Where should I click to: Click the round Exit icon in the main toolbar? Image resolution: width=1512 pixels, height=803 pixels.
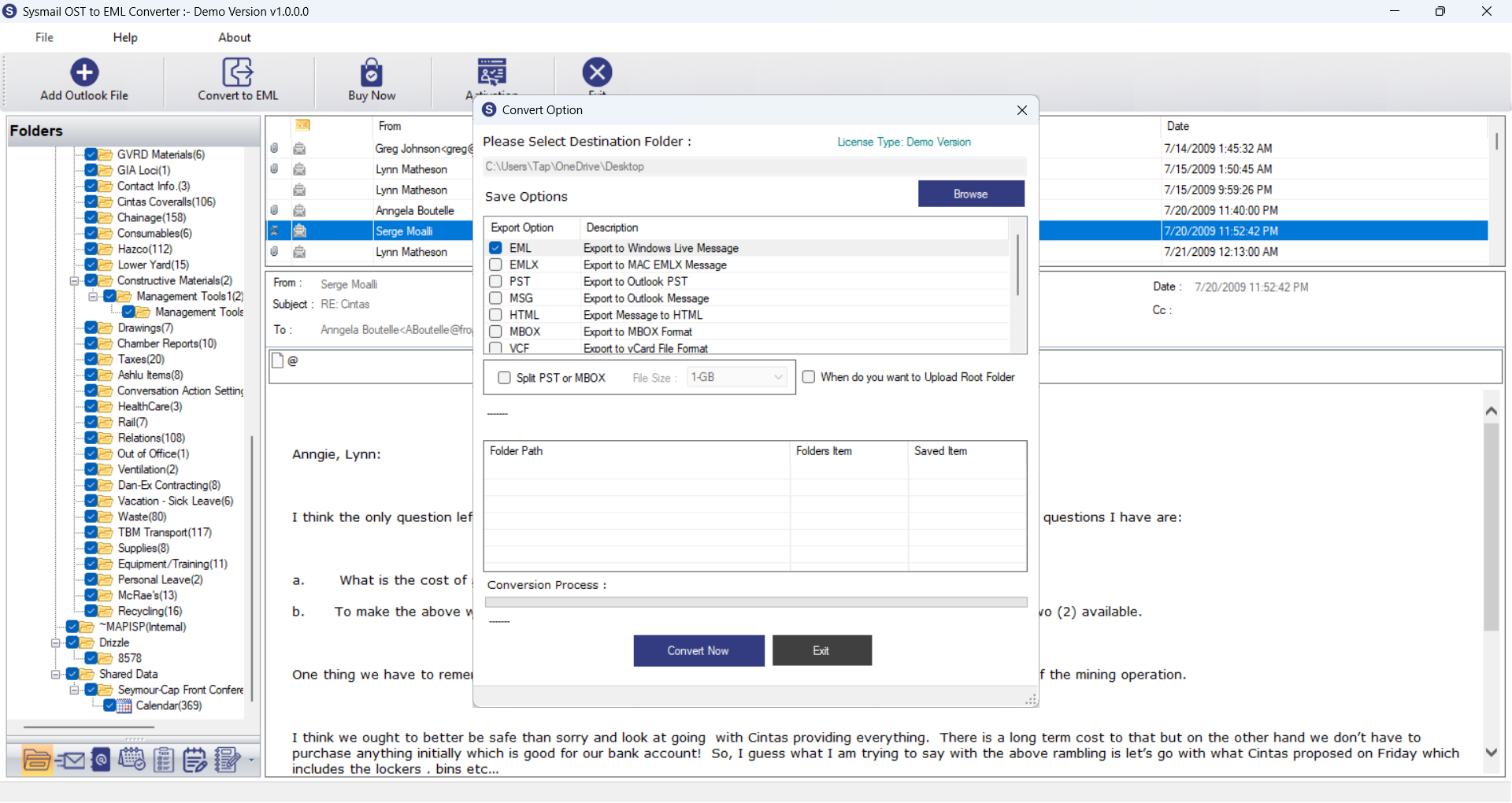tap(598, 72)
